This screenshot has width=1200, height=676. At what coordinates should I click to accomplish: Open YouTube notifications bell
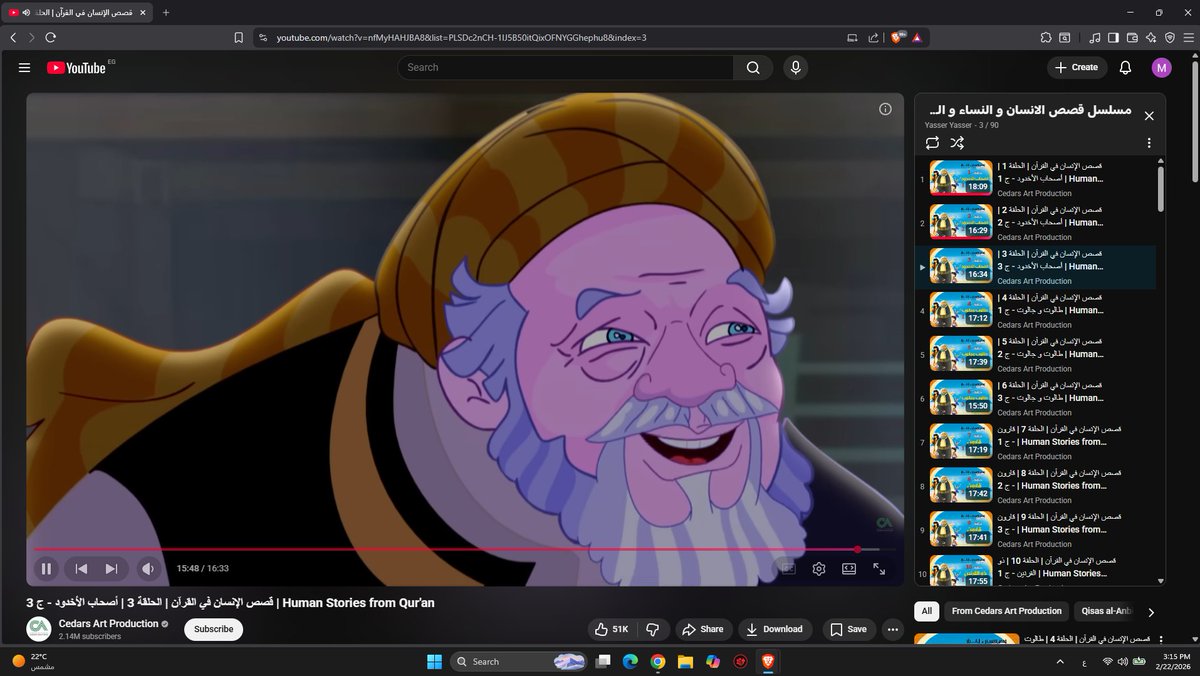[x=1125, y=67]
